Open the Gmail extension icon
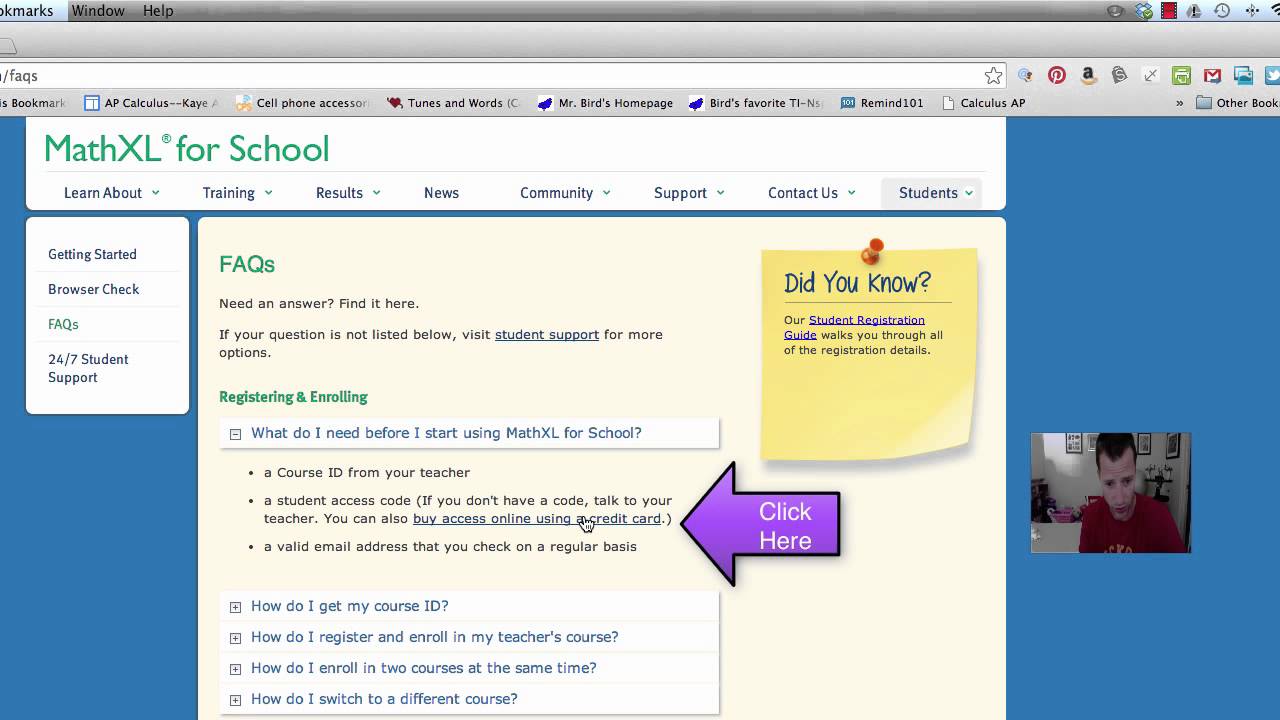The image size is (1280, 720). coord(1213,75)
